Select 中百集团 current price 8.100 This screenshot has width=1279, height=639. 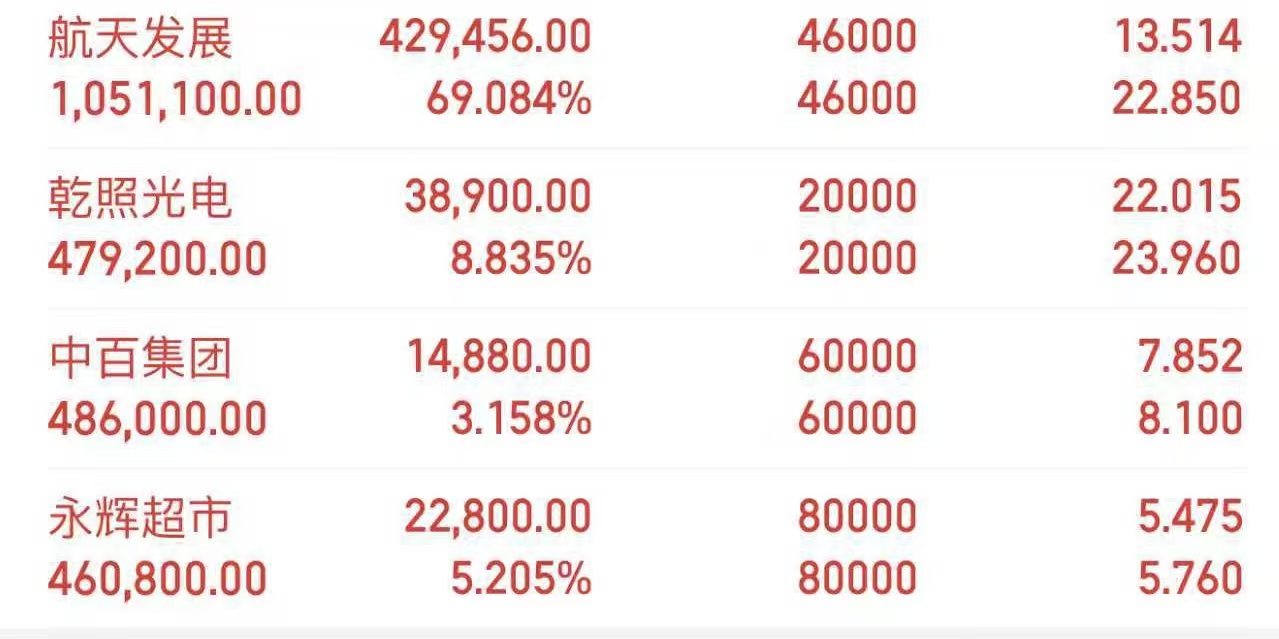(x=1189, y=419)
